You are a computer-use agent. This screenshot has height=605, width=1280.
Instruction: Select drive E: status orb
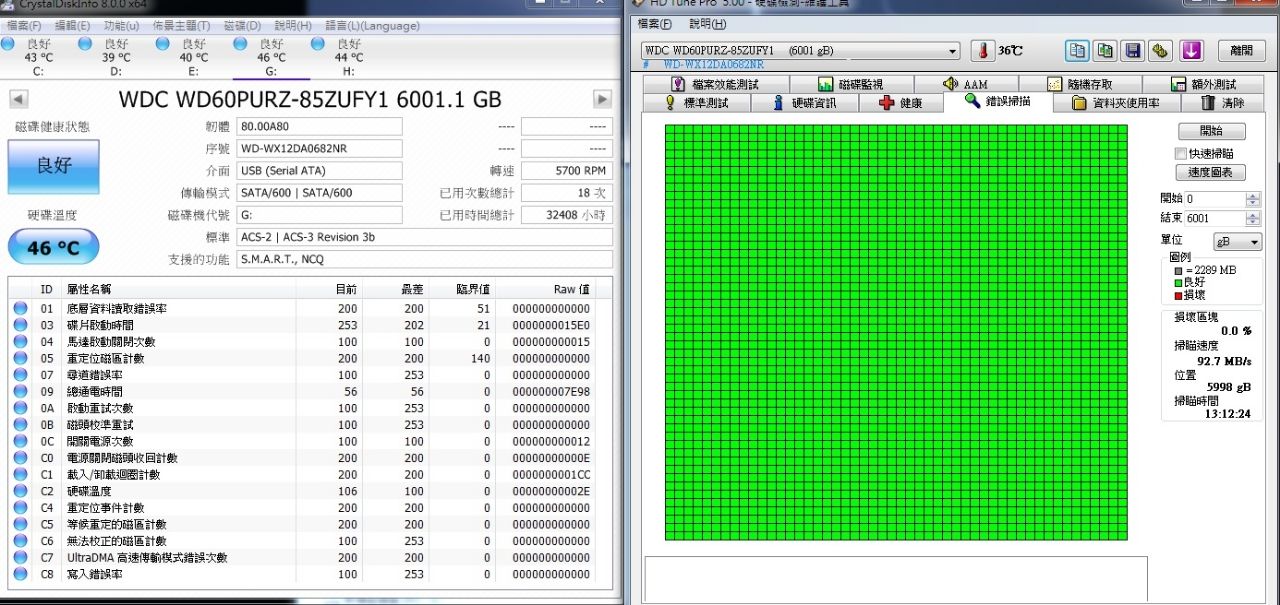163,44
